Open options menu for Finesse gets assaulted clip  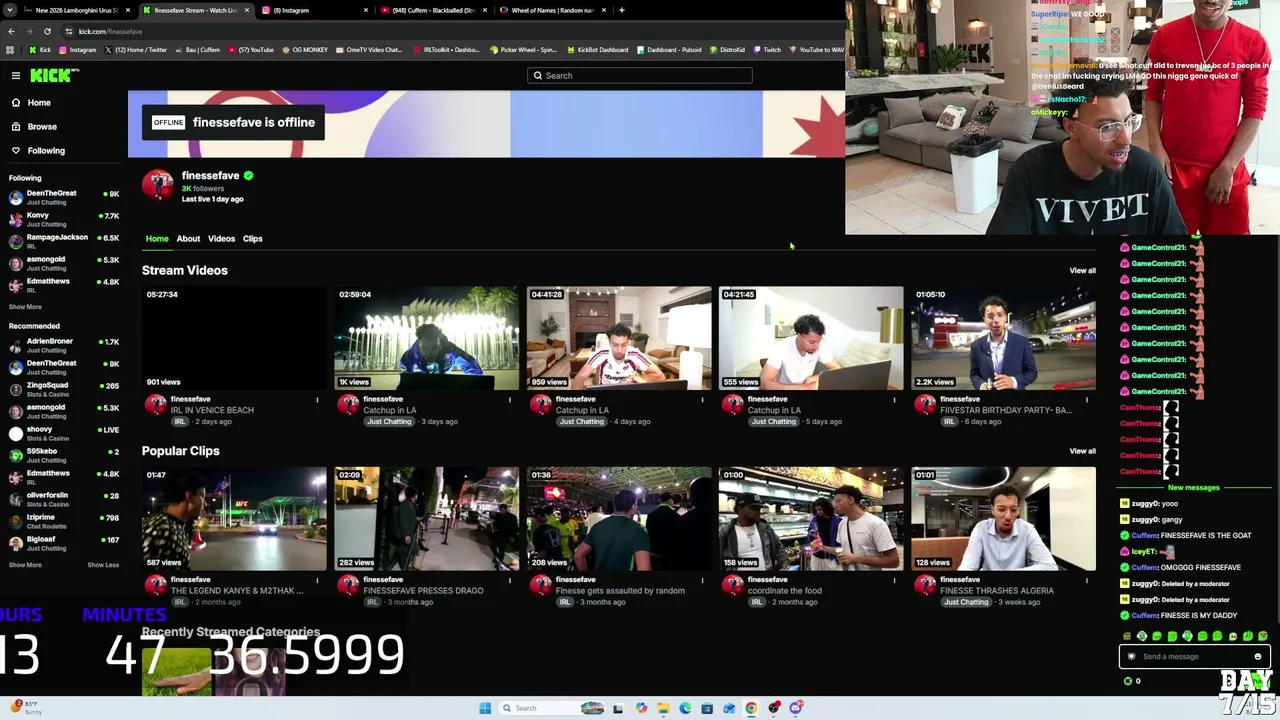coord(702,580)
